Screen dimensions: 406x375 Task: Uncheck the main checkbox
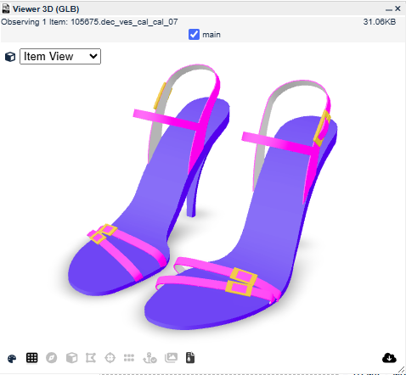(194, 34)
